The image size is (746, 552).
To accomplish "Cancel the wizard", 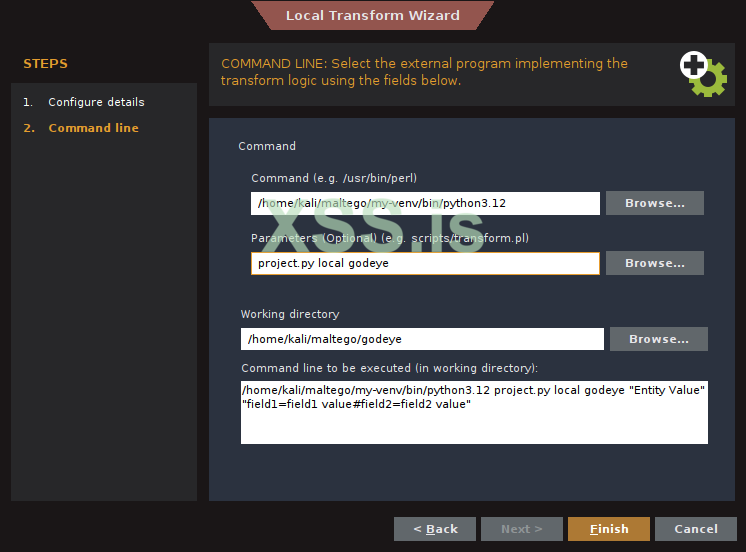I will coord(696,529).
